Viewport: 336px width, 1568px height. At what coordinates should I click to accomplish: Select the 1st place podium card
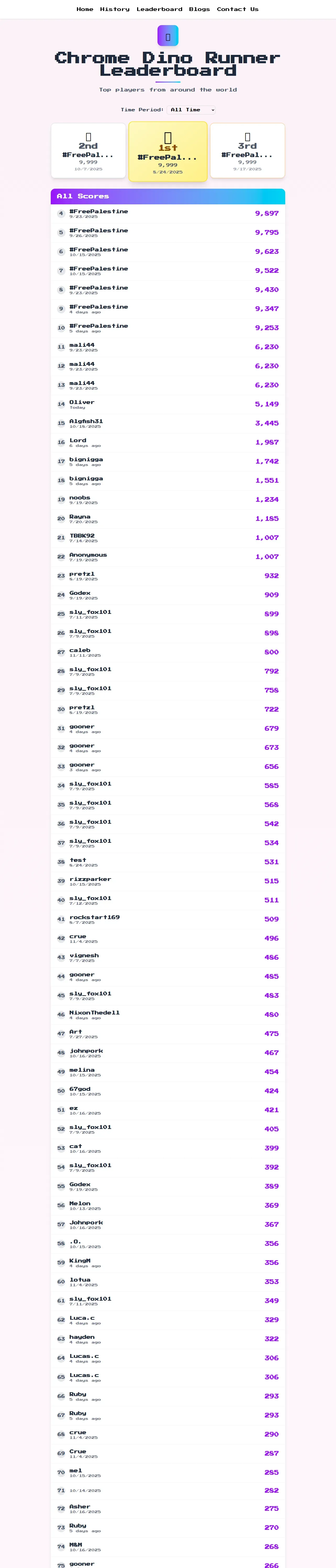(x=168, y=152)
